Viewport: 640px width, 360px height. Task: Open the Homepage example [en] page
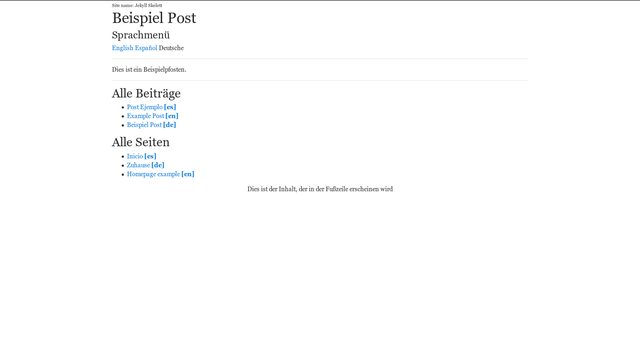[160, 174]
